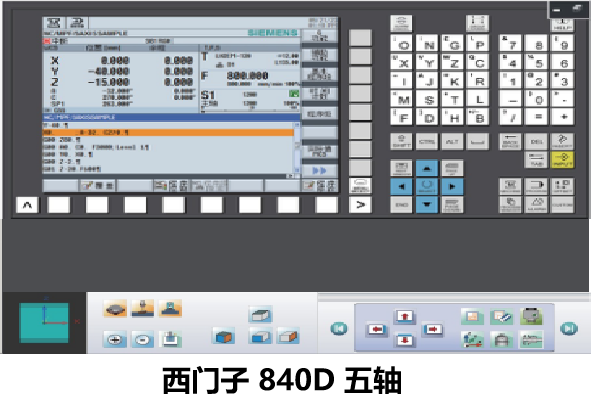591x405 pixels.
Task: Click the blue left cursor key
Action: click(x=401, y=186)
